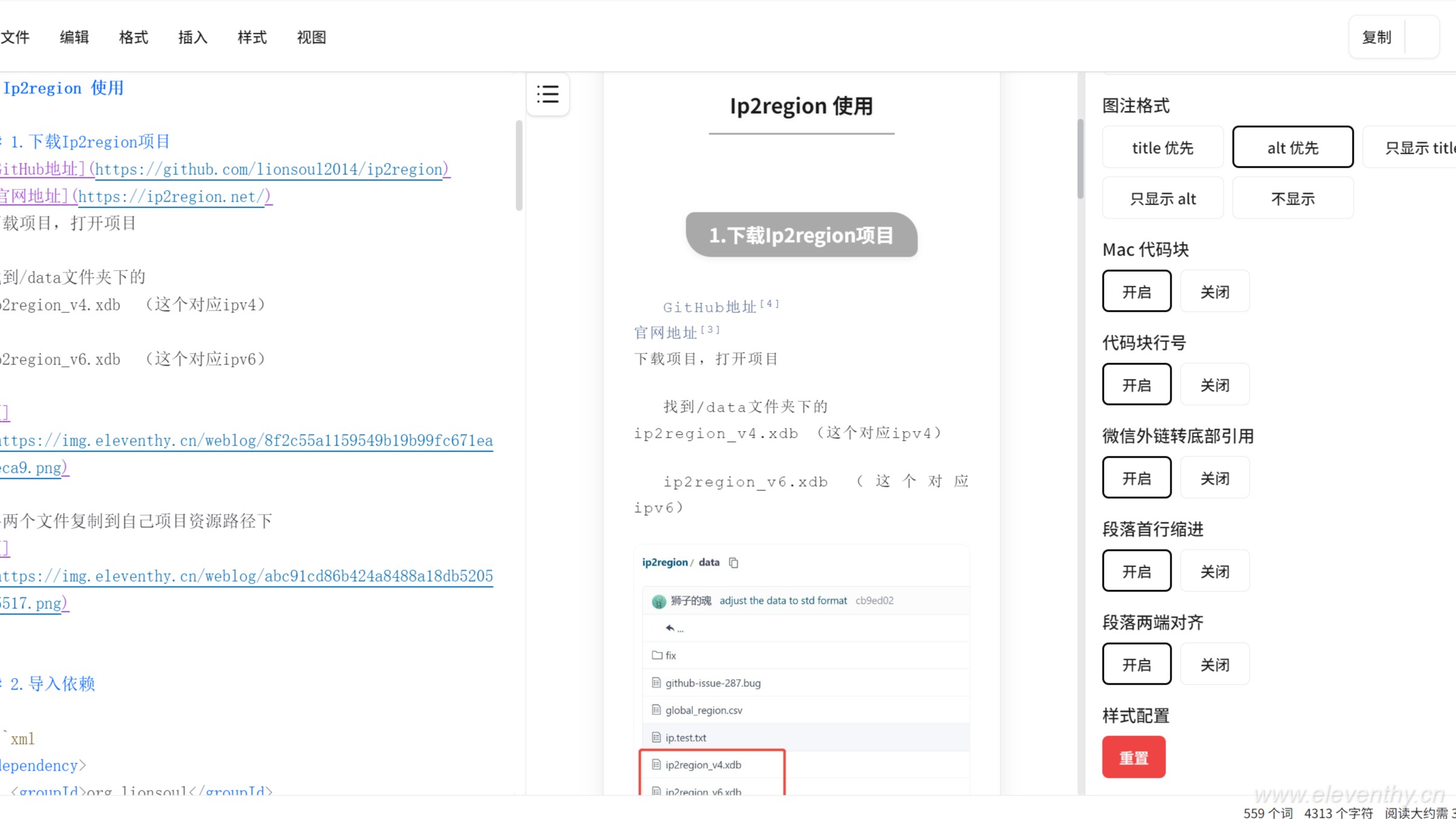This screenshot has height=819, width=1456.
Task: Click the 'Ip2region 使用' heading line in editor
Action: coord(63,88)
